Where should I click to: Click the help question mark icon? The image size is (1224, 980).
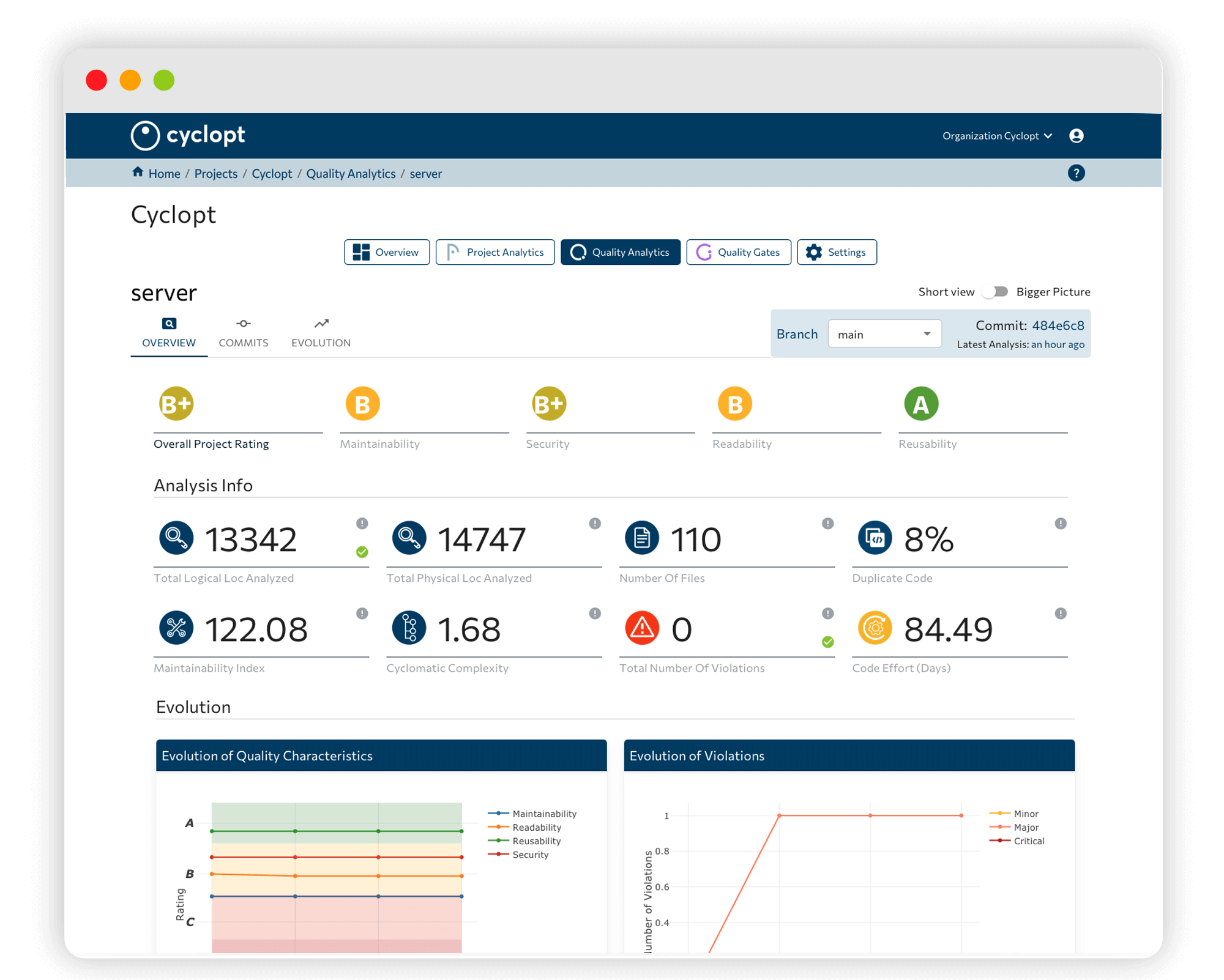[1076, 173]
